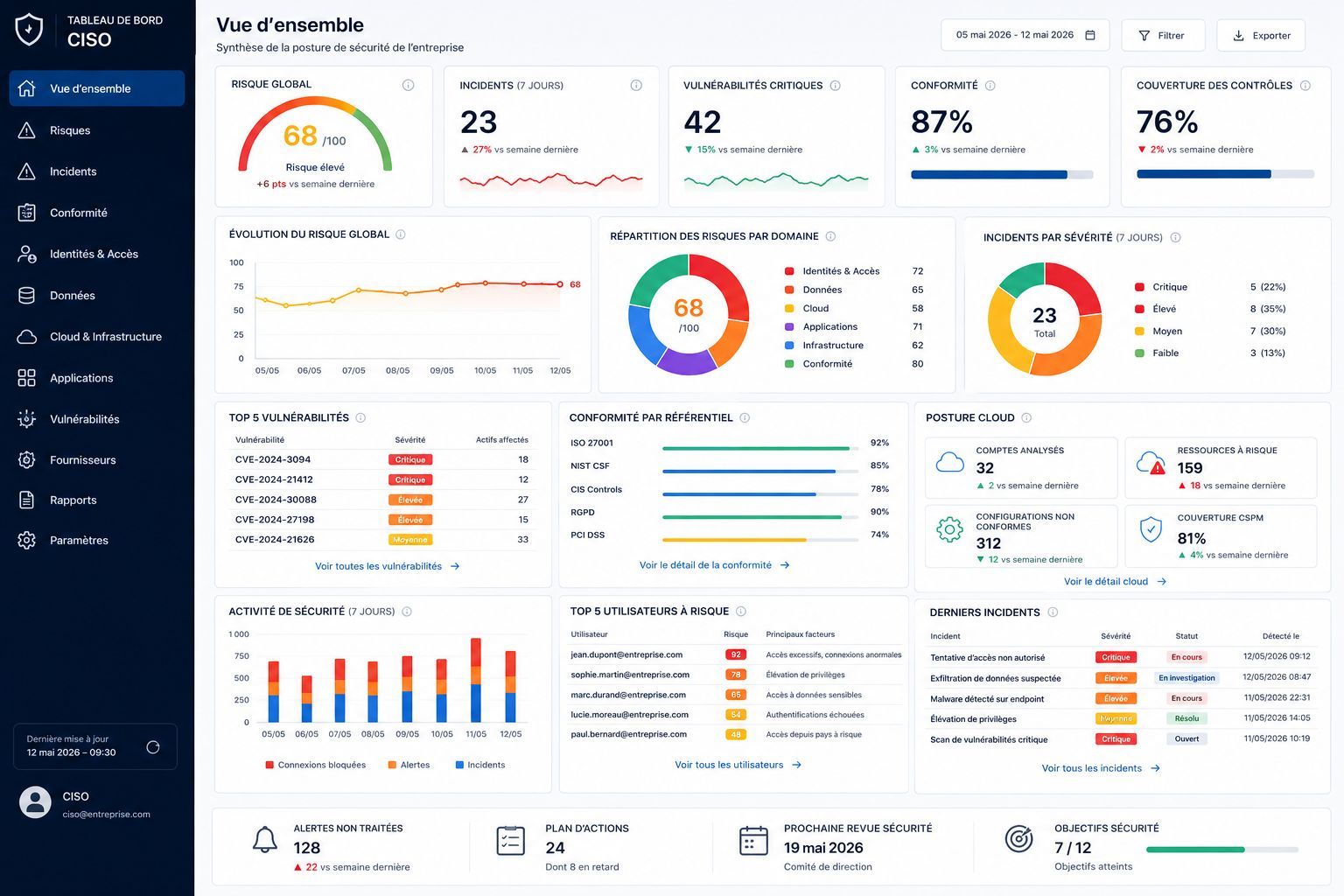The width and height of the screenshot is (1344, 896).
Task: Select the CVE-2024-3094 vulnerability row
Action: coord(382,459)
